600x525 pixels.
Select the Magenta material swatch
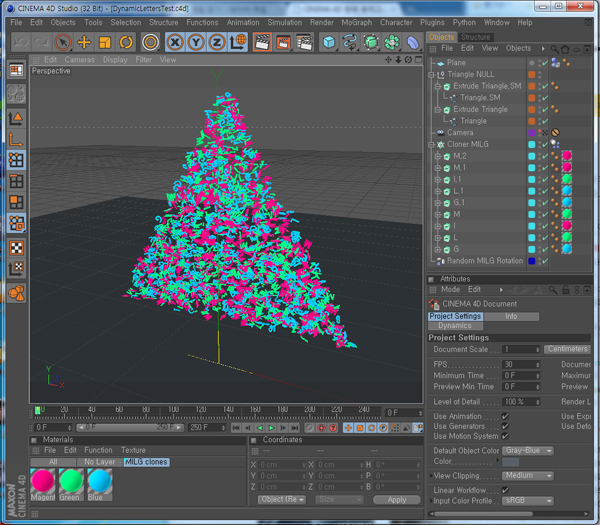tap(42, 484)
